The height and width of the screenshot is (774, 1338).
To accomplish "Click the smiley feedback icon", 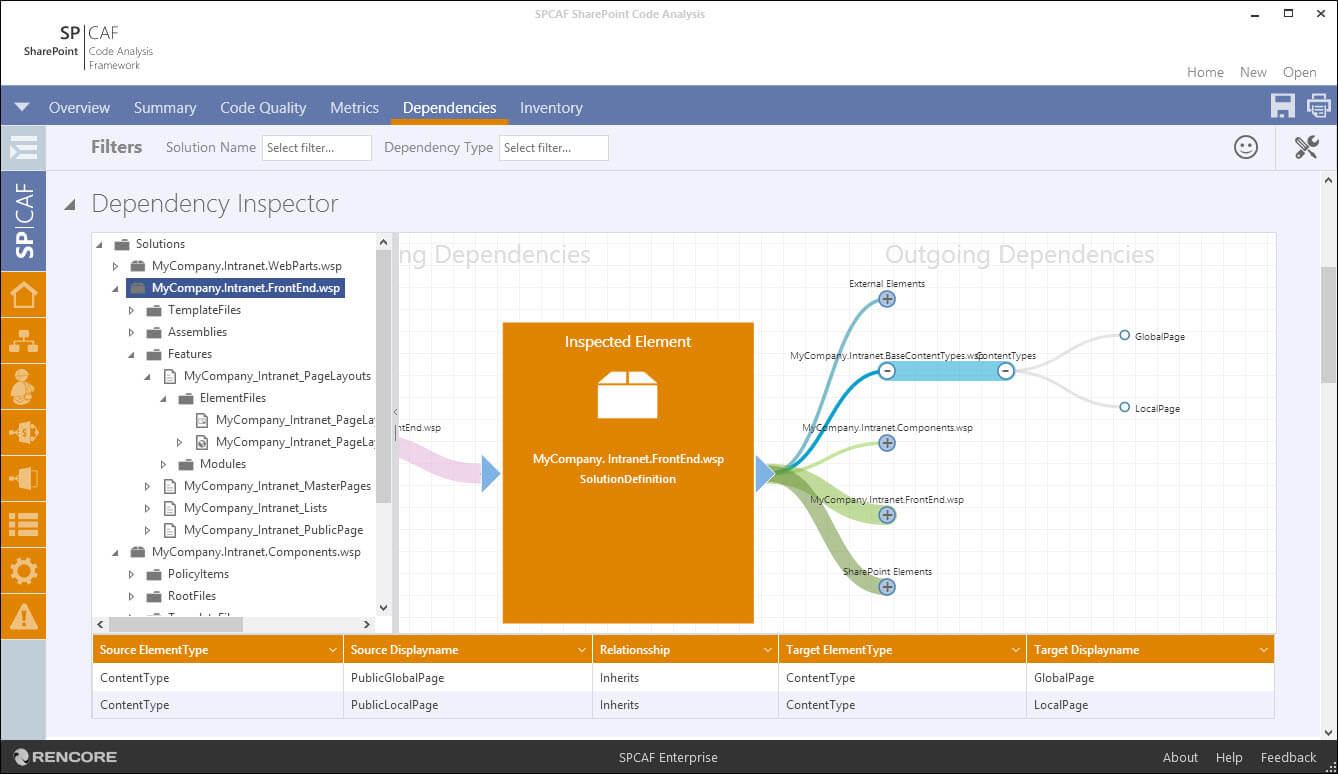I will [1246, 147].
